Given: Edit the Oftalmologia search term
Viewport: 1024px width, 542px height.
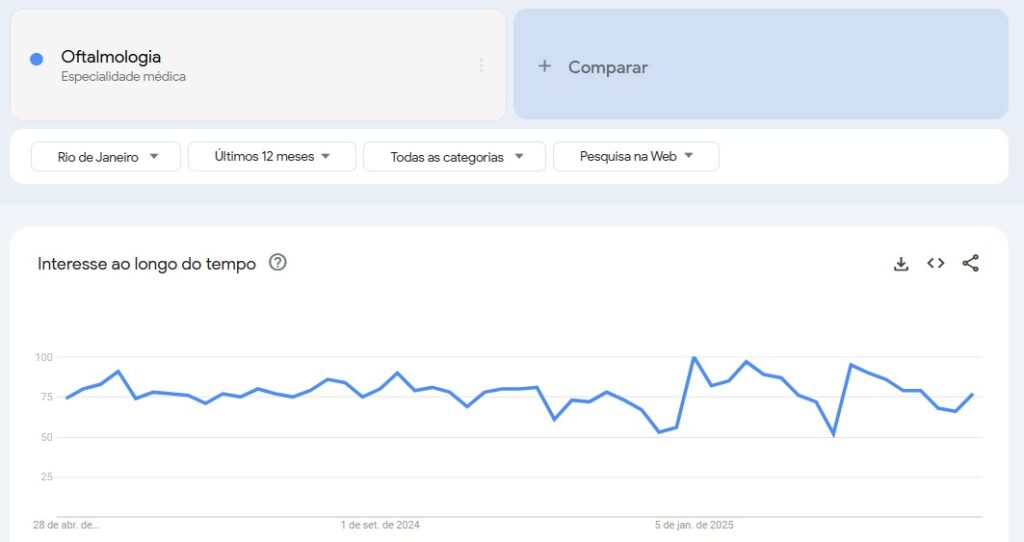Looking at the screenshot, I should (x=111, y=57).
